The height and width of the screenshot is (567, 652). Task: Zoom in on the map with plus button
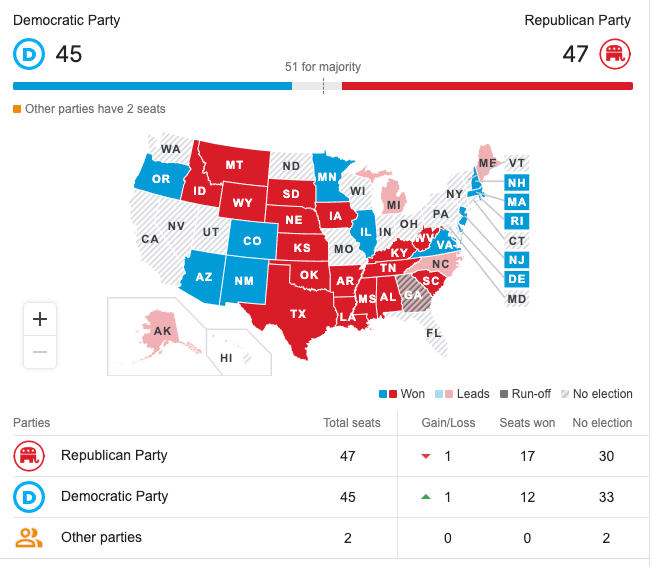[40, 319]
